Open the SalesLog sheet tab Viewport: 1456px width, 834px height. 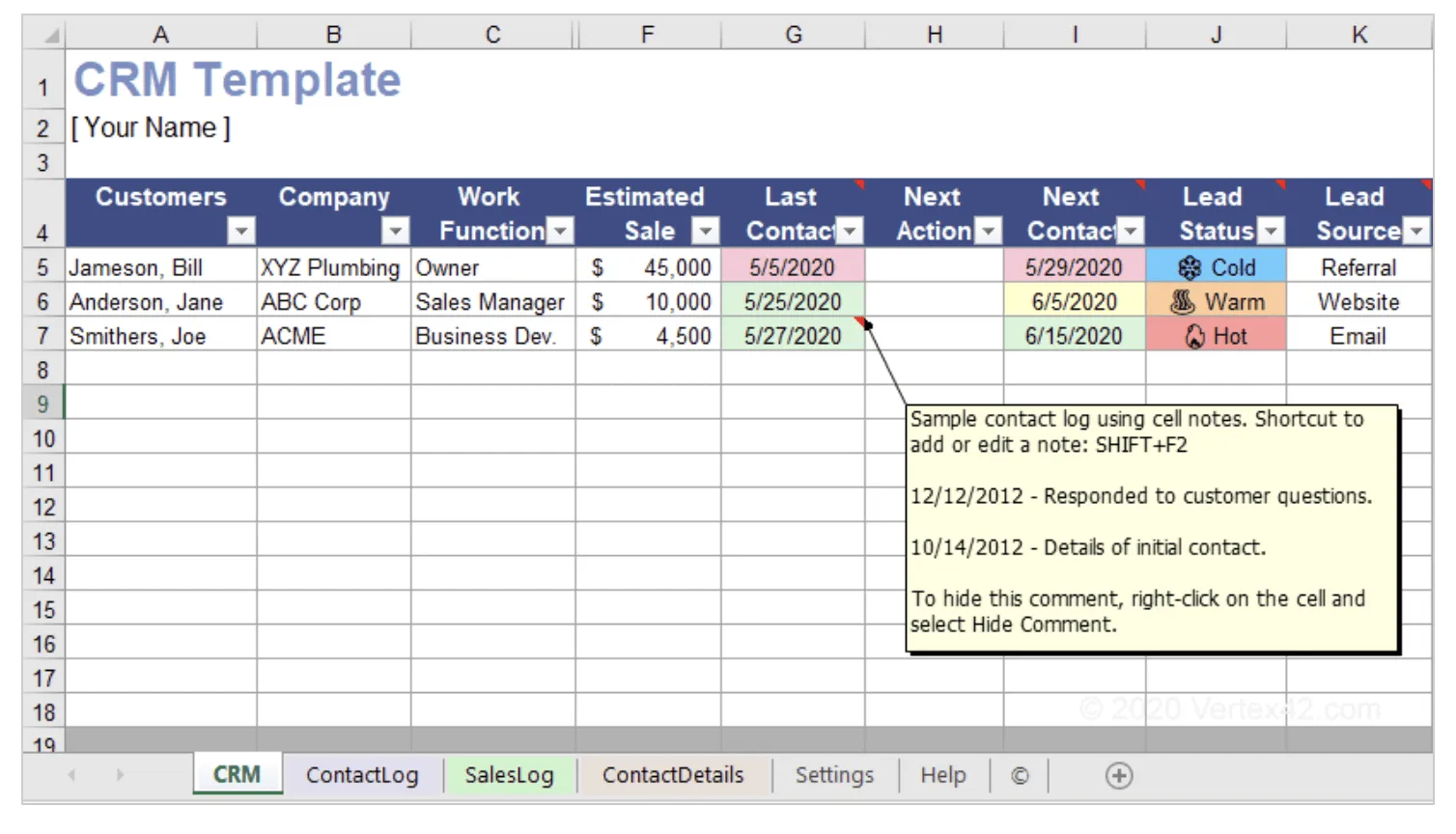point(509,775)
